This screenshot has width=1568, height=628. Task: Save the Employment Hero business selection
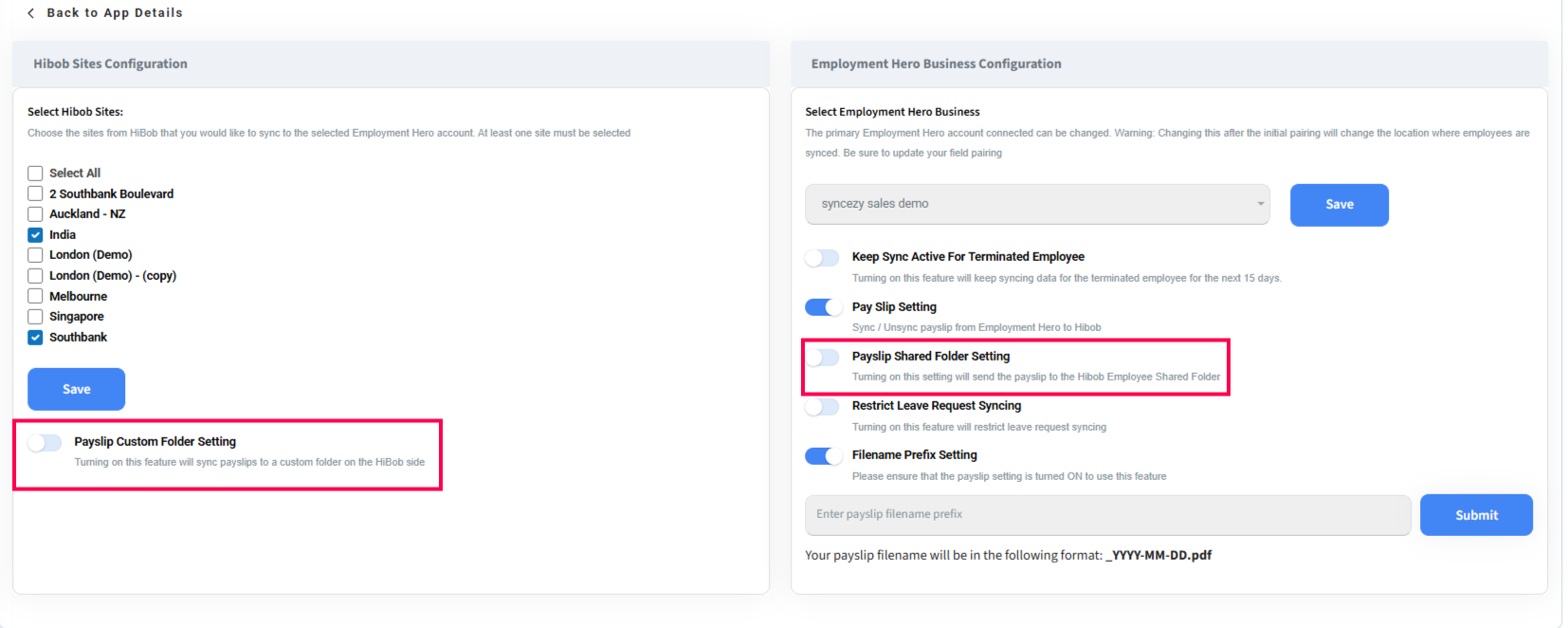1339,205
